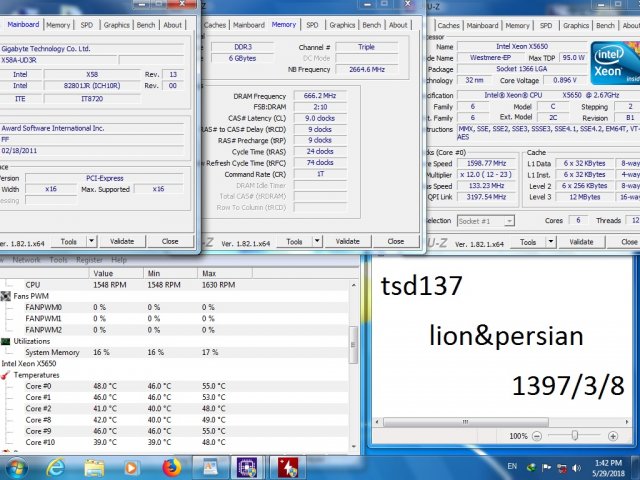This screenshot has height=480, width=640.
Task: Click the Fans PWM group icon in HWMonitor
Action: (x=6, y=296)
